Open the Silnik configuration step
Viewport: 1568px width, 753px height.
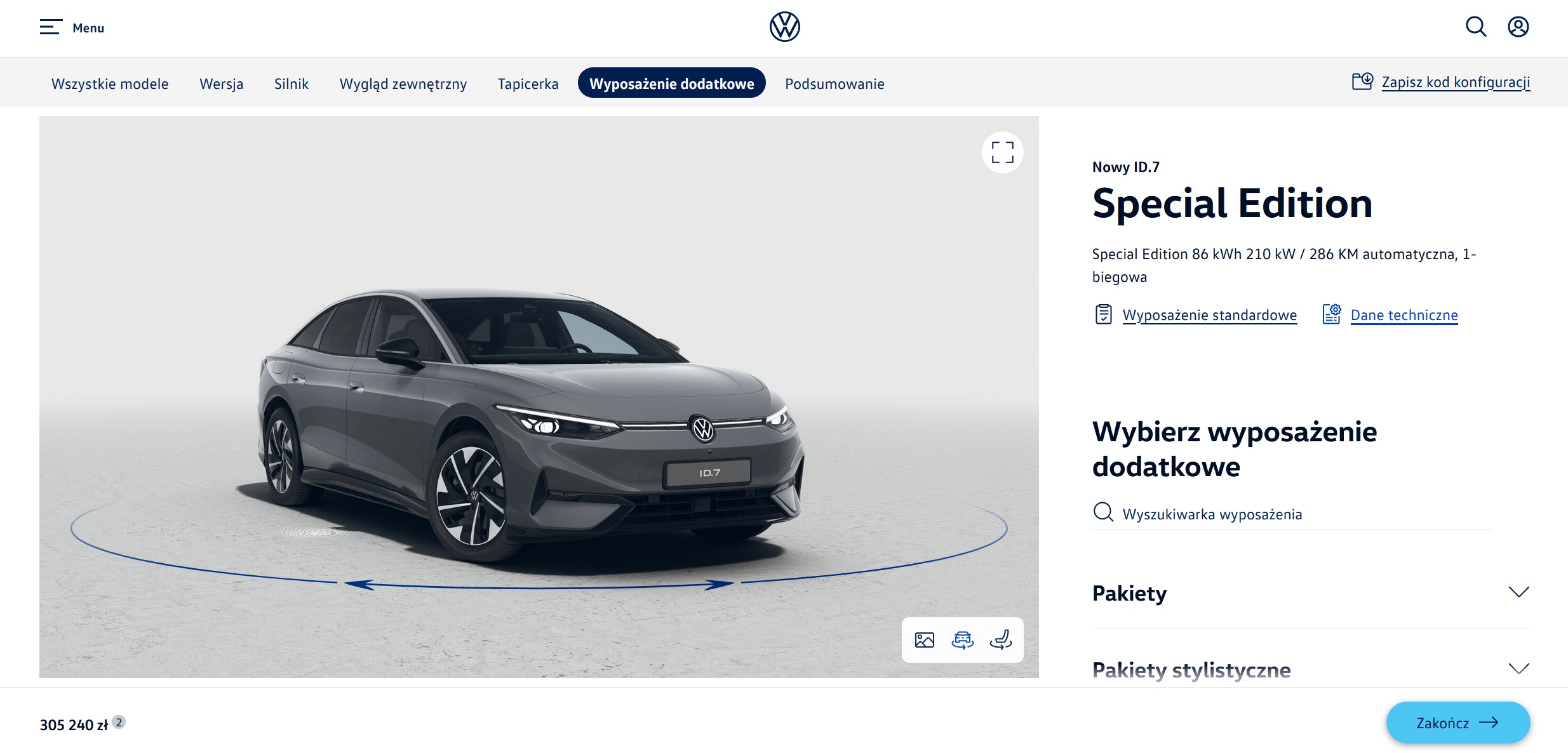coord(291,83)
